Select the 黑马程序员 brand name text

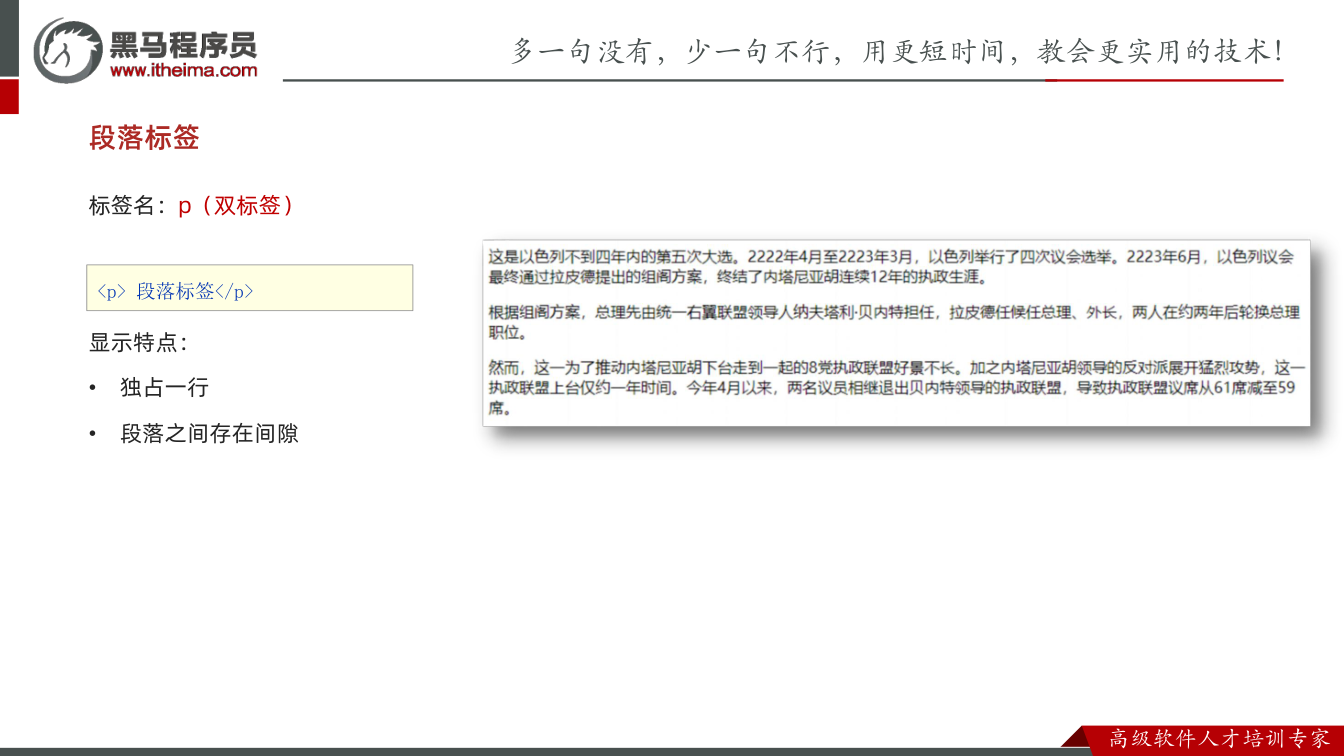183,44
